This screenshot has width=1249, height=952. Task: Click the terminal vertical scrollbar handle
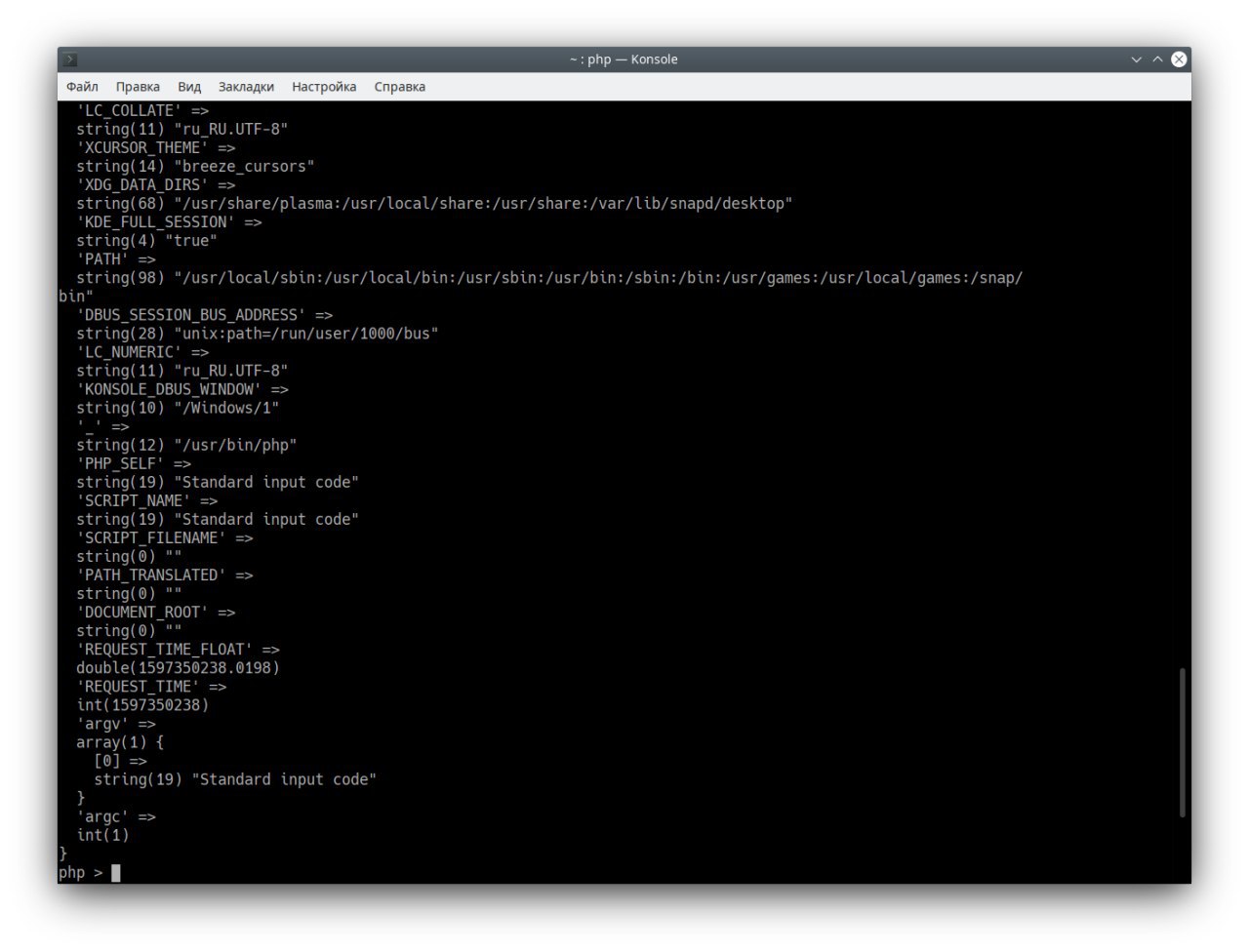tap(1183, 742)
